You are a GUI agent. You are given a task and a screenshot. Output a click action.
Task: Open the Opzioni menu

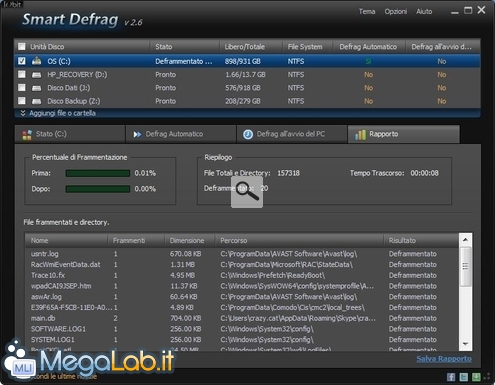point(396,12)
